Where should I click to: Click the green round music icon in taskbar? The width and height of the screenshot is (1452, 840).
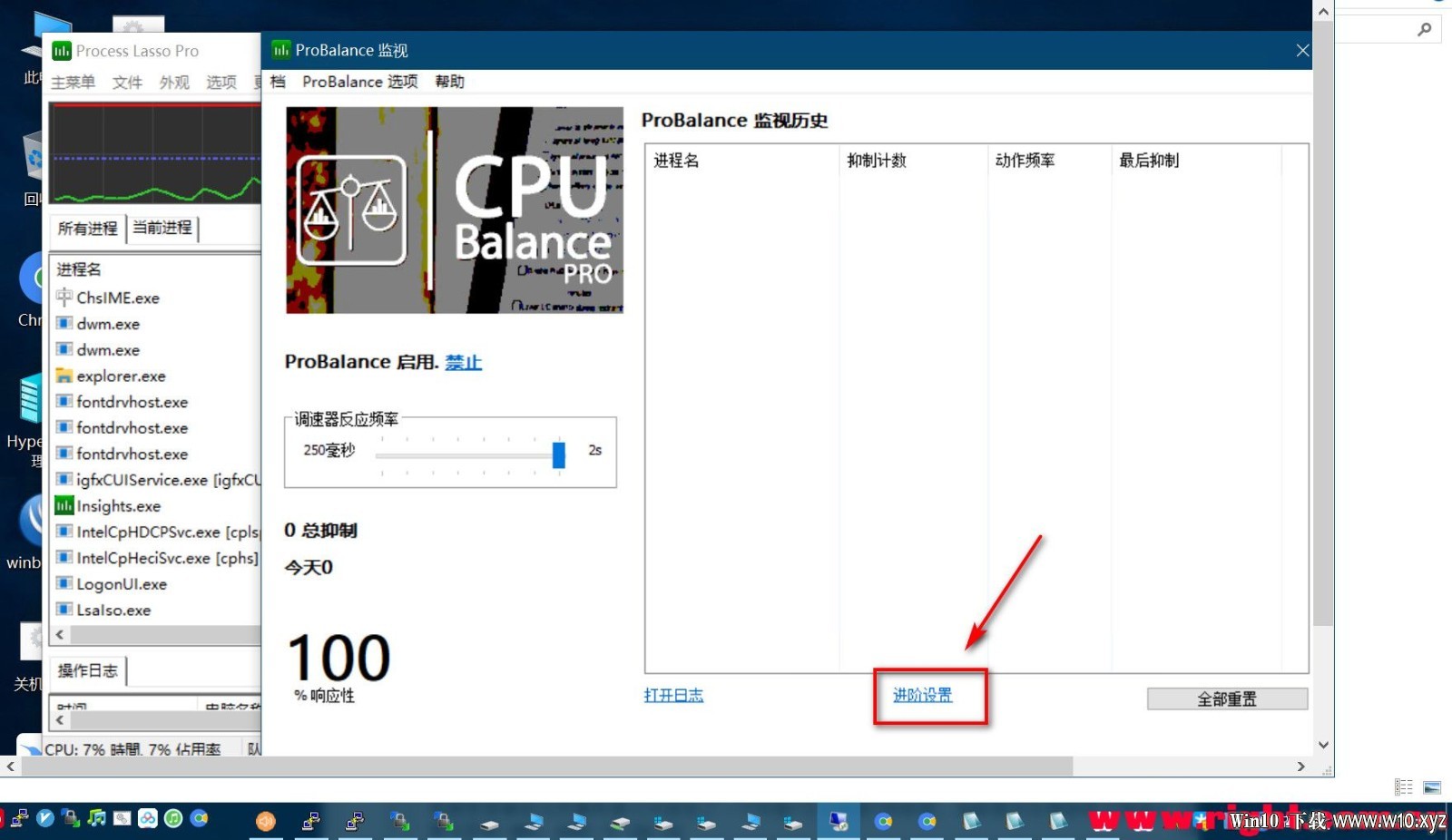coord(173,818)
